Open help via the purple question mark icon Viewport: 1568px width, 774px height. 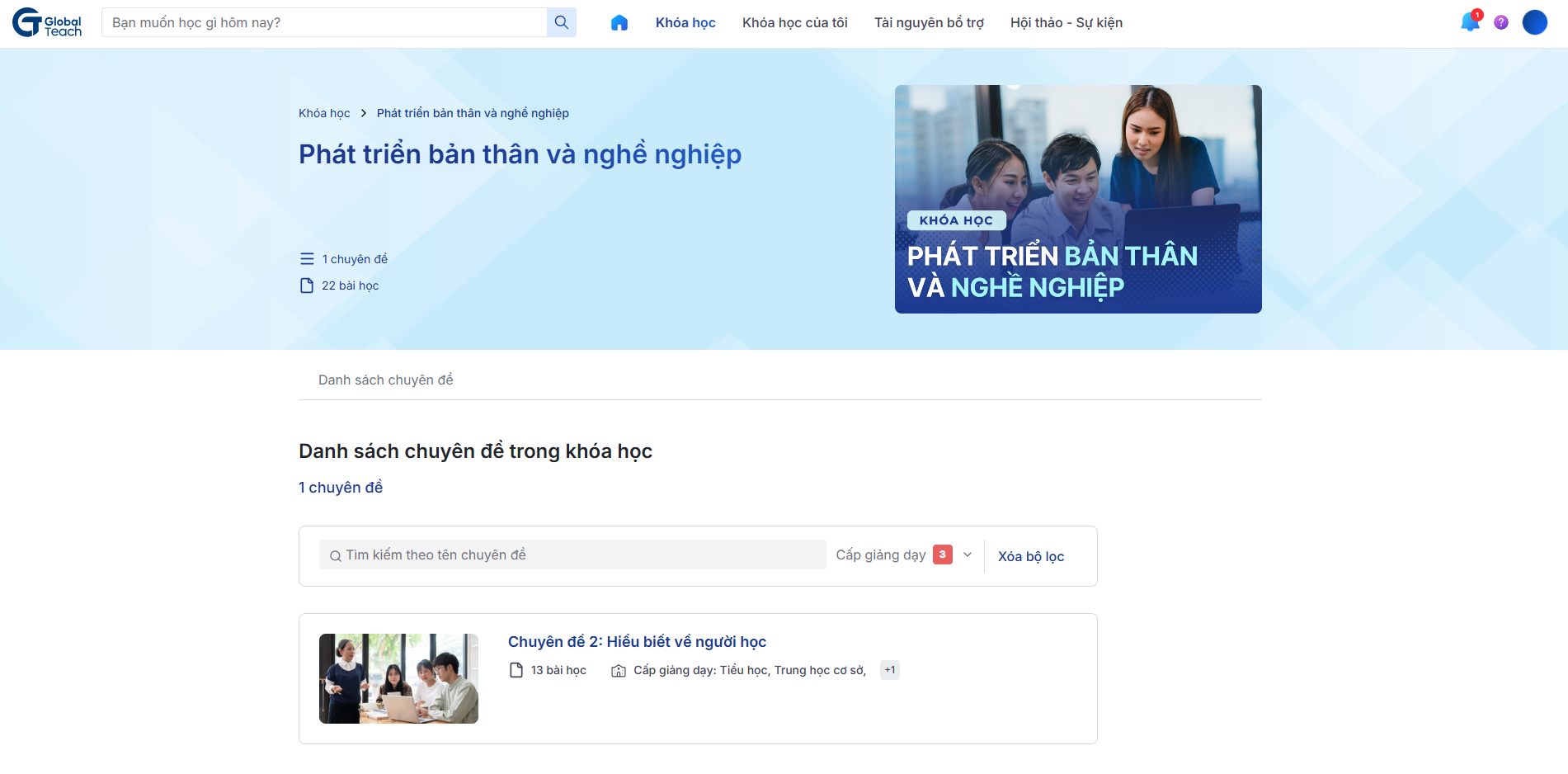(x=1500, y=22)
